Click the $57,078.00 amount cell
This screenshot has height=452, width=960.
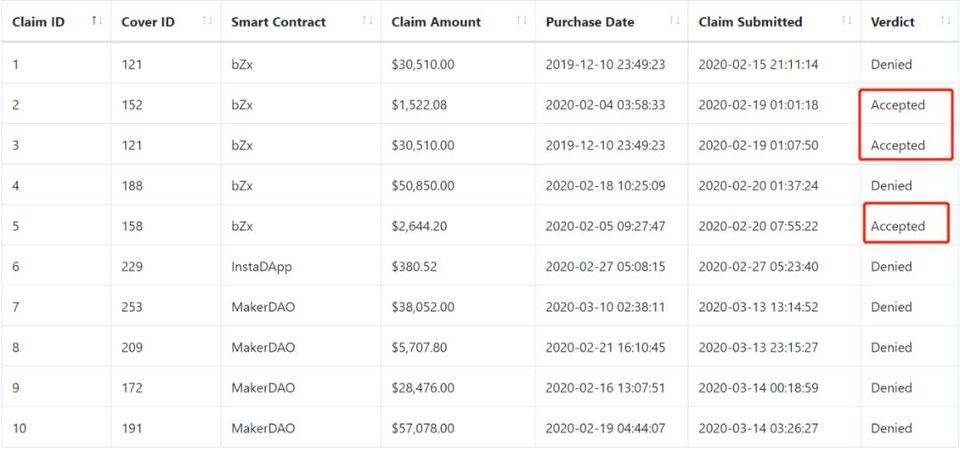[423, 428]
